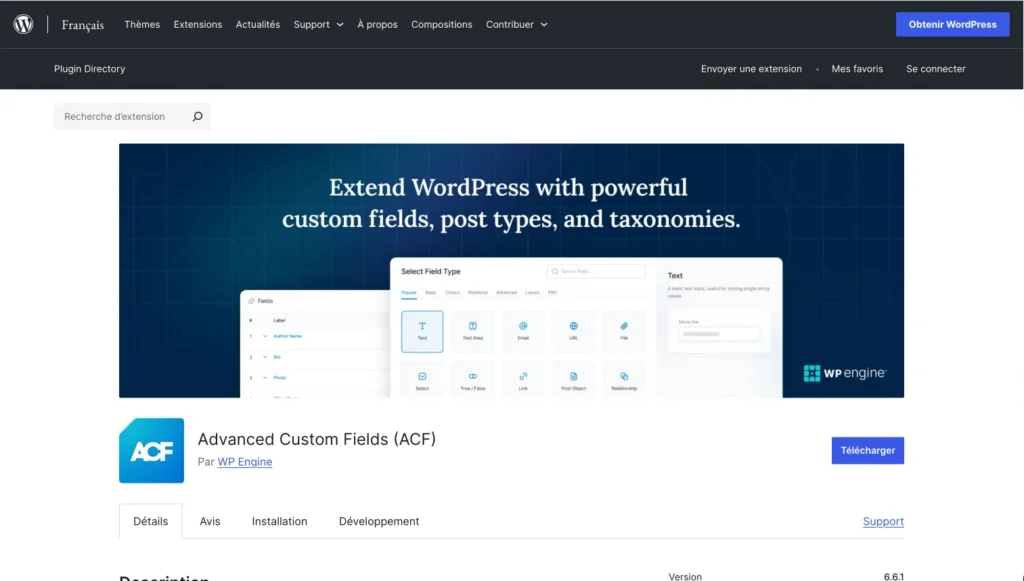The height and width of the screenshot is (581, 1024).
Task: Select the Relationship field type icon
Action: (624, 378)
